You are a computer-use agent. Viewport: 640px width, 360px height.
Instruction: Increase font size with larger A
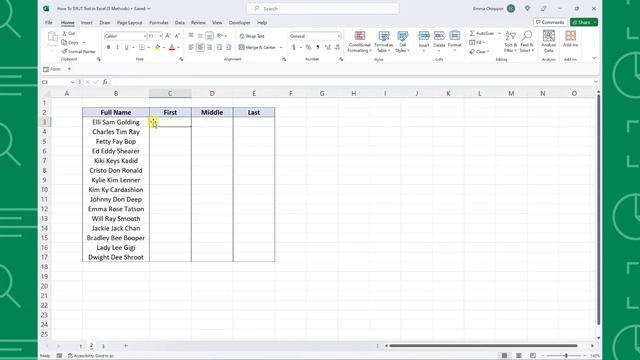pos(168,36)
